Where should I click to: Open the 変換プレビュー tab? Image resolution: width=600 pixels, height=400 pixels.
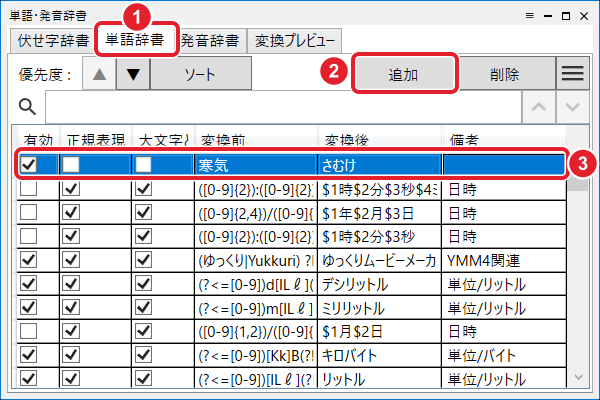coord(295,41)
